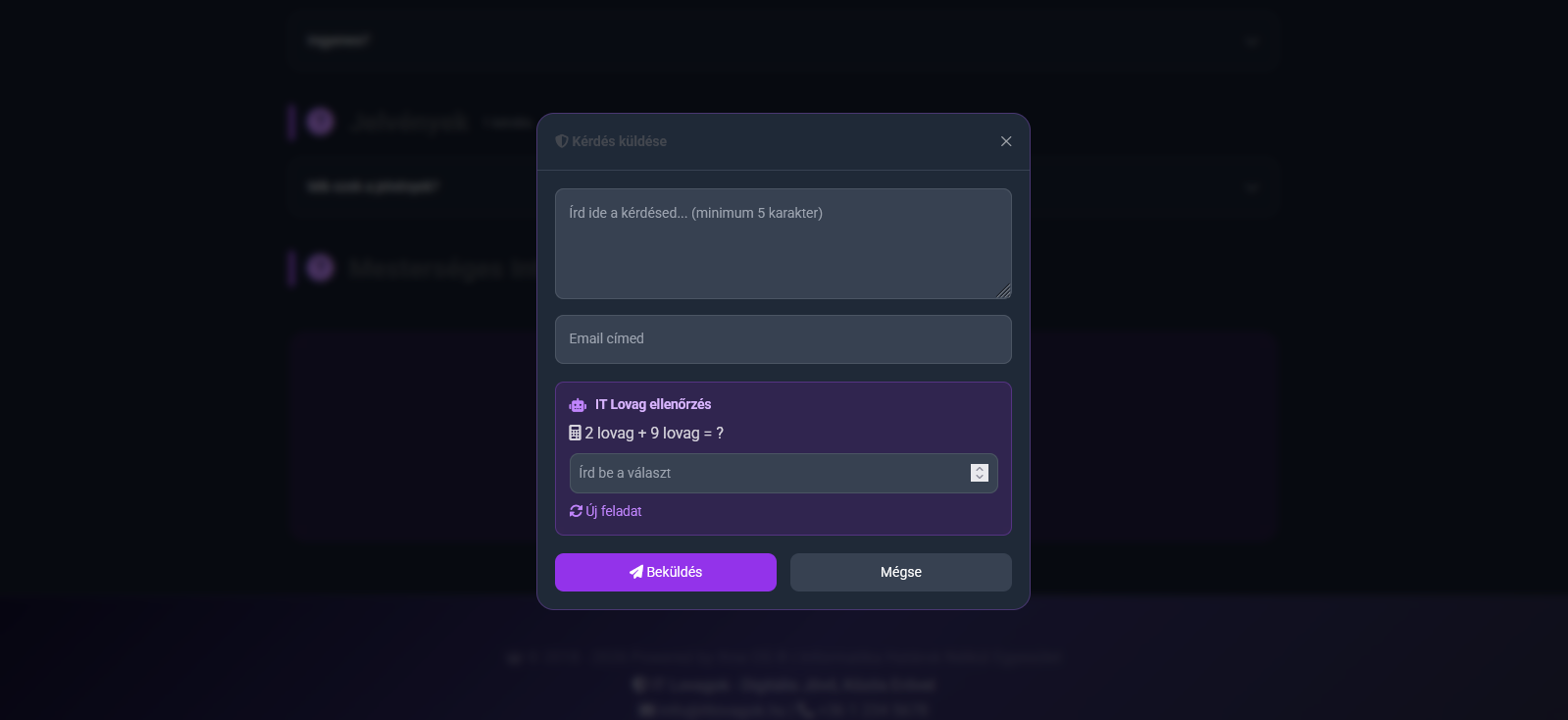Viewport: 1568px width, 720px height.
Task: Click the refresh icon next to Új feladat
Action: pyautogui.click(x=577, y=511)
